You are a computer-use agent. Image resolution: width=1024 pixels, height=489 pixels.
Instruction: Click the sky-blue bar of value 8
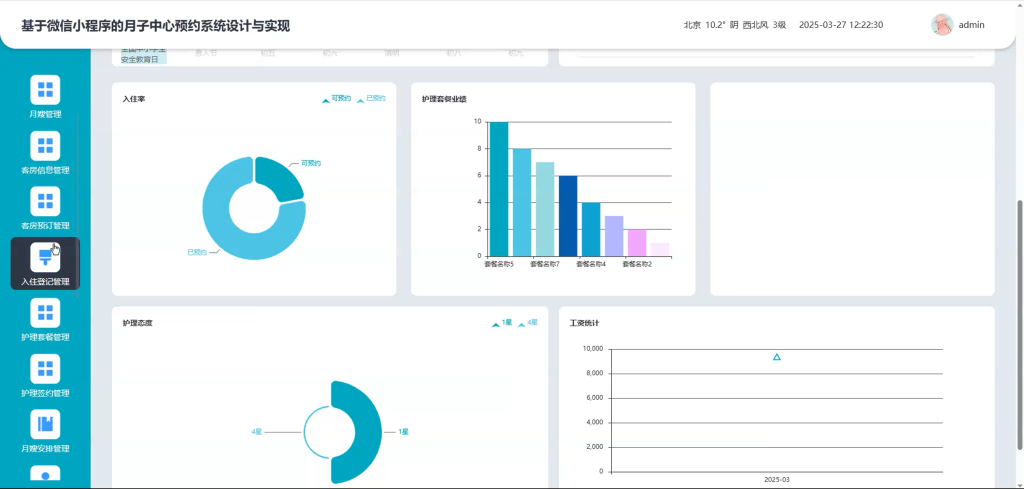pyautogui.click(x=522, y=202)
